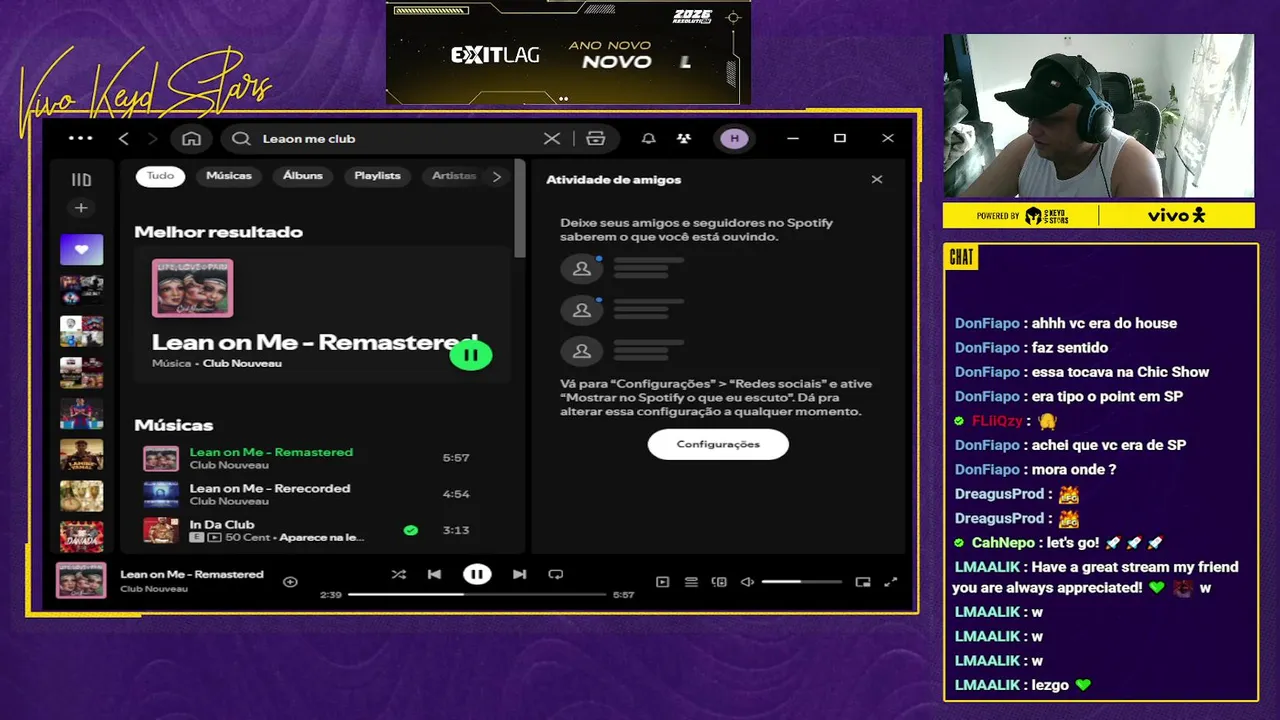Select the Playlists filter chip

point(377,176)
